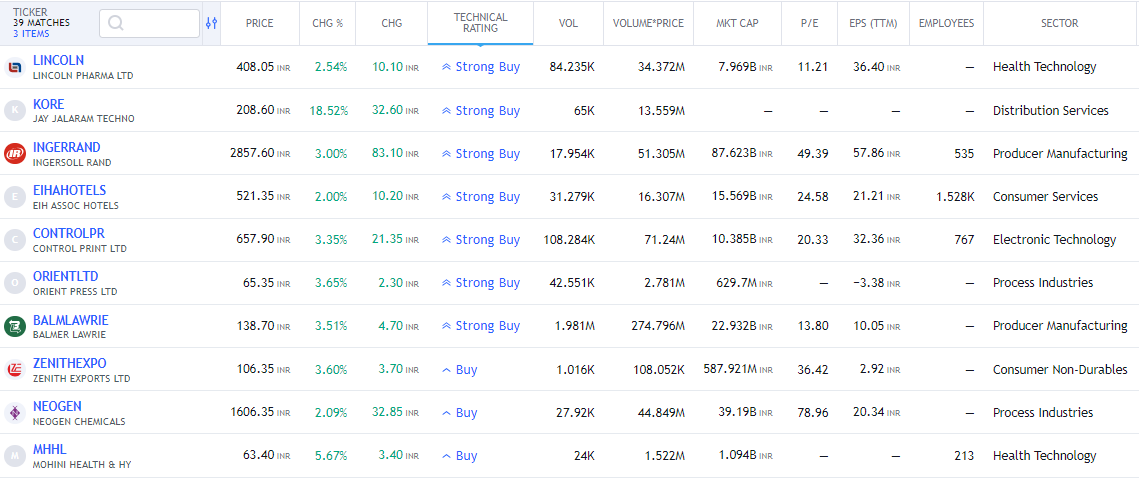Select the 87.623B market cap cell
Screen dimensions: 1139x482
(742, 154)
